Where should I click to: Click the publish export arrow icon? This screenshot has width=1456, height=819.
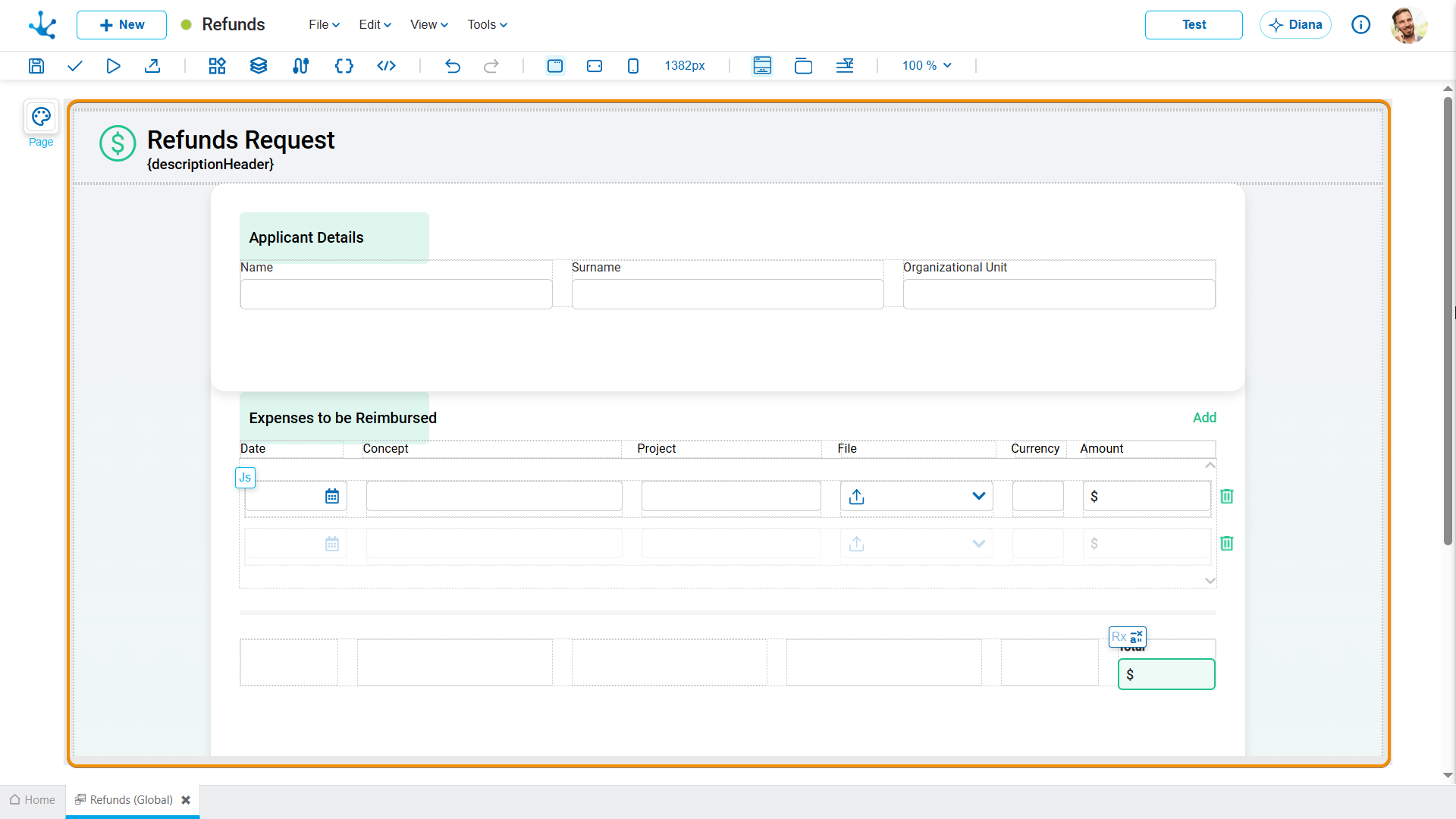152,66
